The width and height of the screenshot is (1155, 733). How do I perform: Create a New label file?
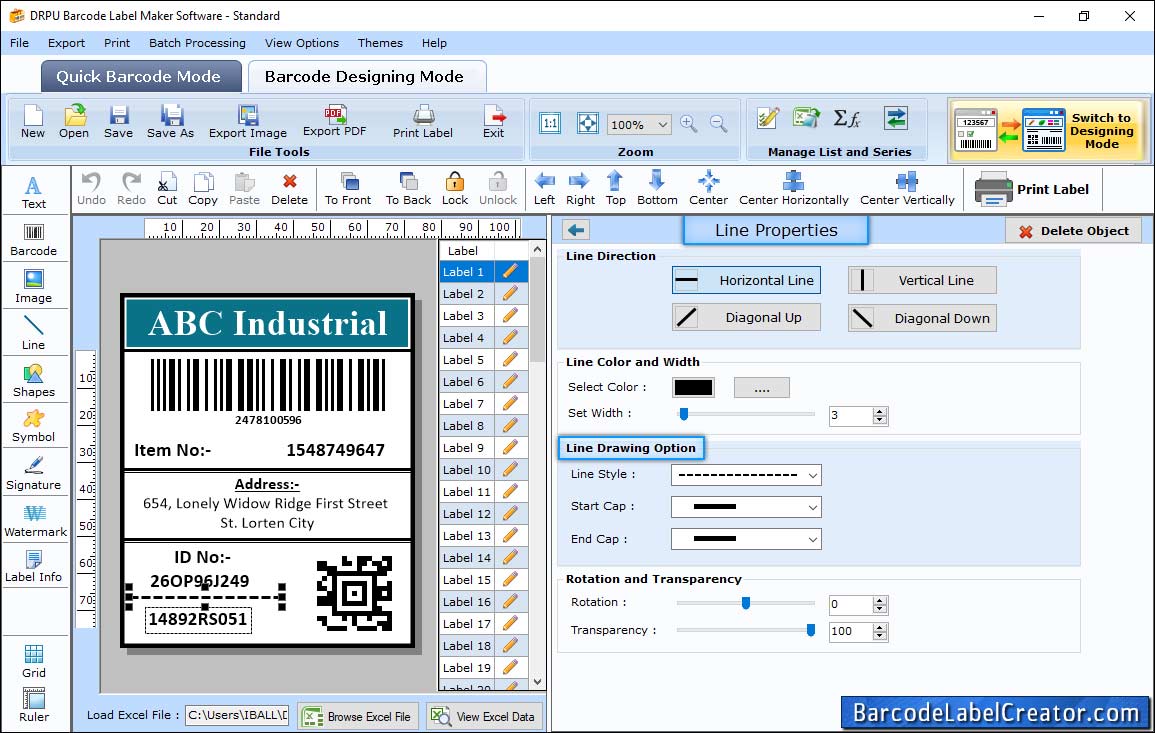click(x=32, y=122)
